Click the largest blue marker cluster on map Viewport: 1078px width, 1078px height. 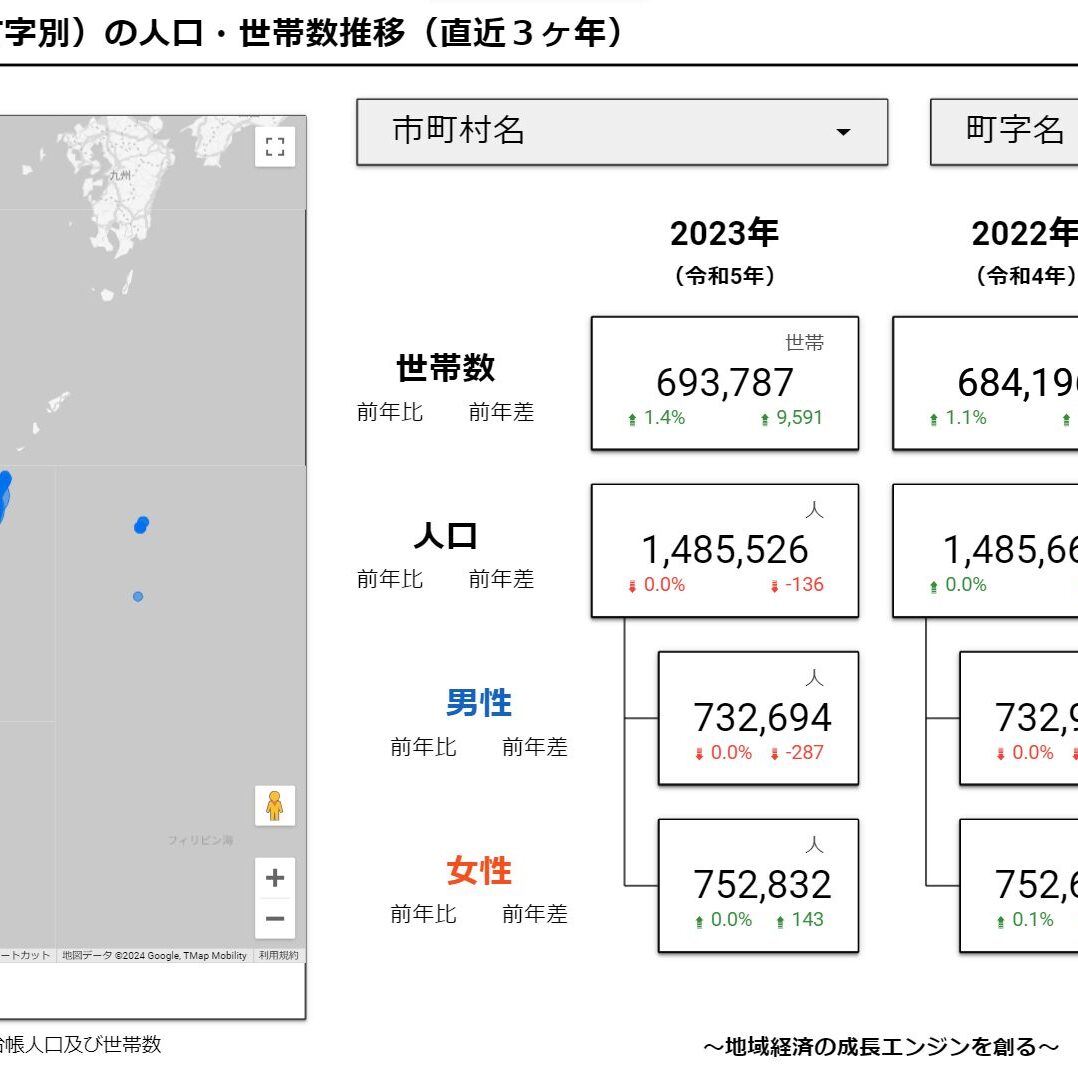(x=3, y=495)
